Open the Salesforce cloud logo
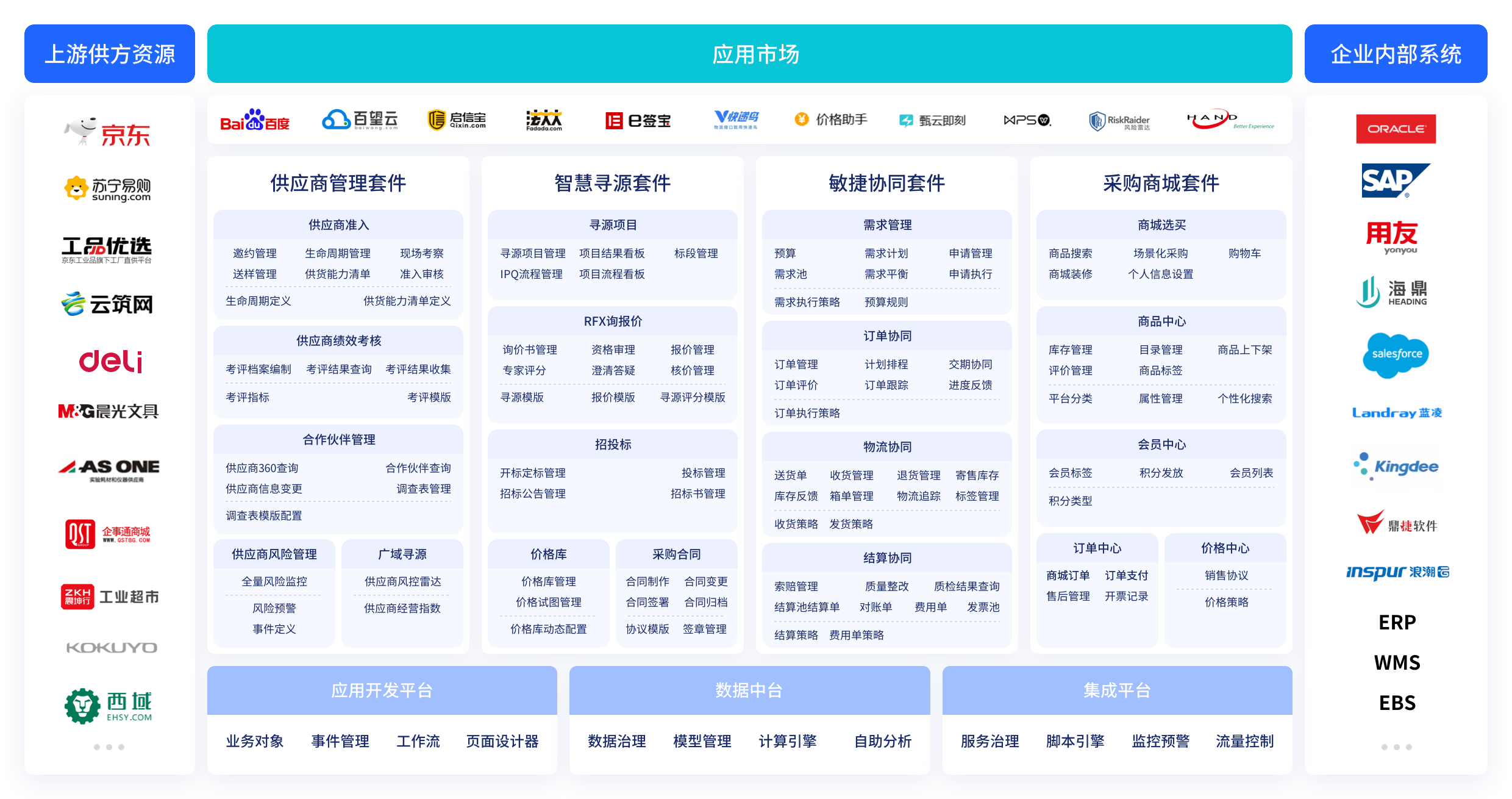 click(x=1396, y=354)
